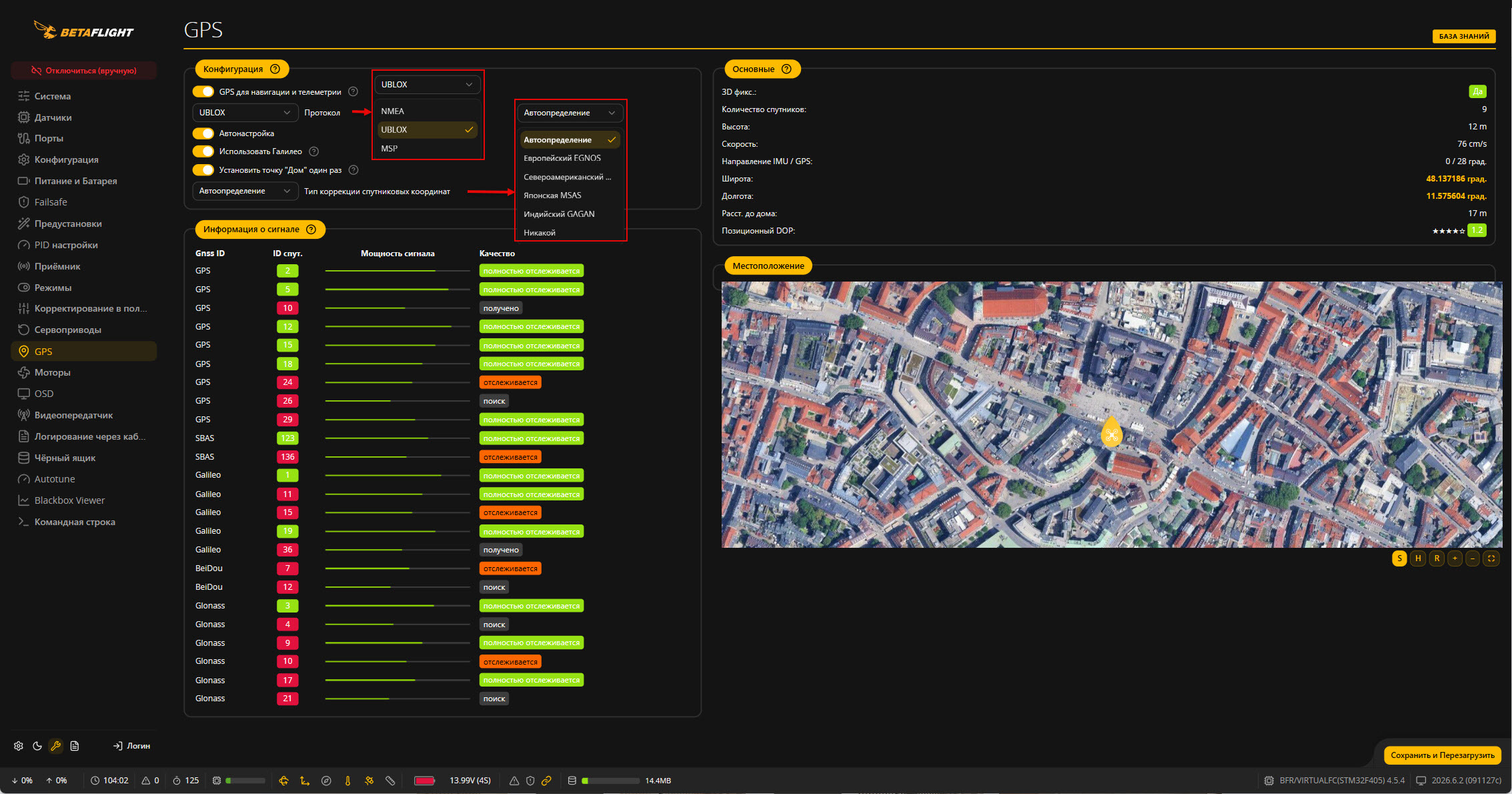Click Отключиться (вручную) button
This screenshot has height=794, width=1512.
click(x=84, y=71)
